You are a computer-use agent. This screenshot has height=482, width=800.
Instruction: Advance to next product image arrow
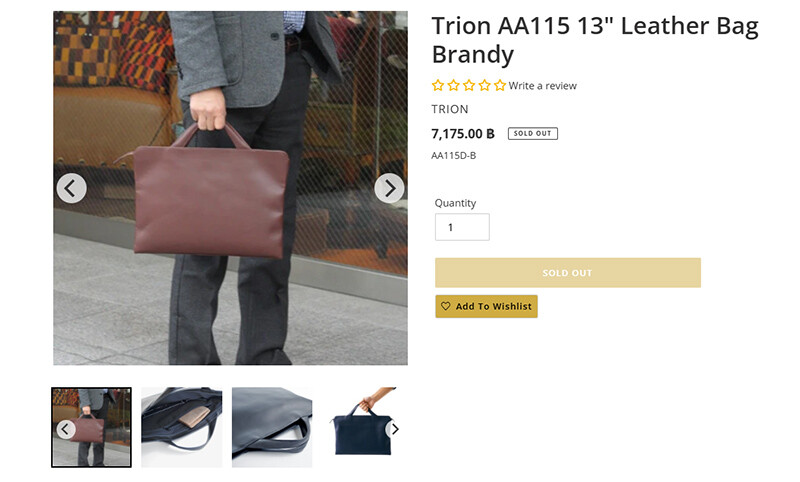click(x=389, y=188)
